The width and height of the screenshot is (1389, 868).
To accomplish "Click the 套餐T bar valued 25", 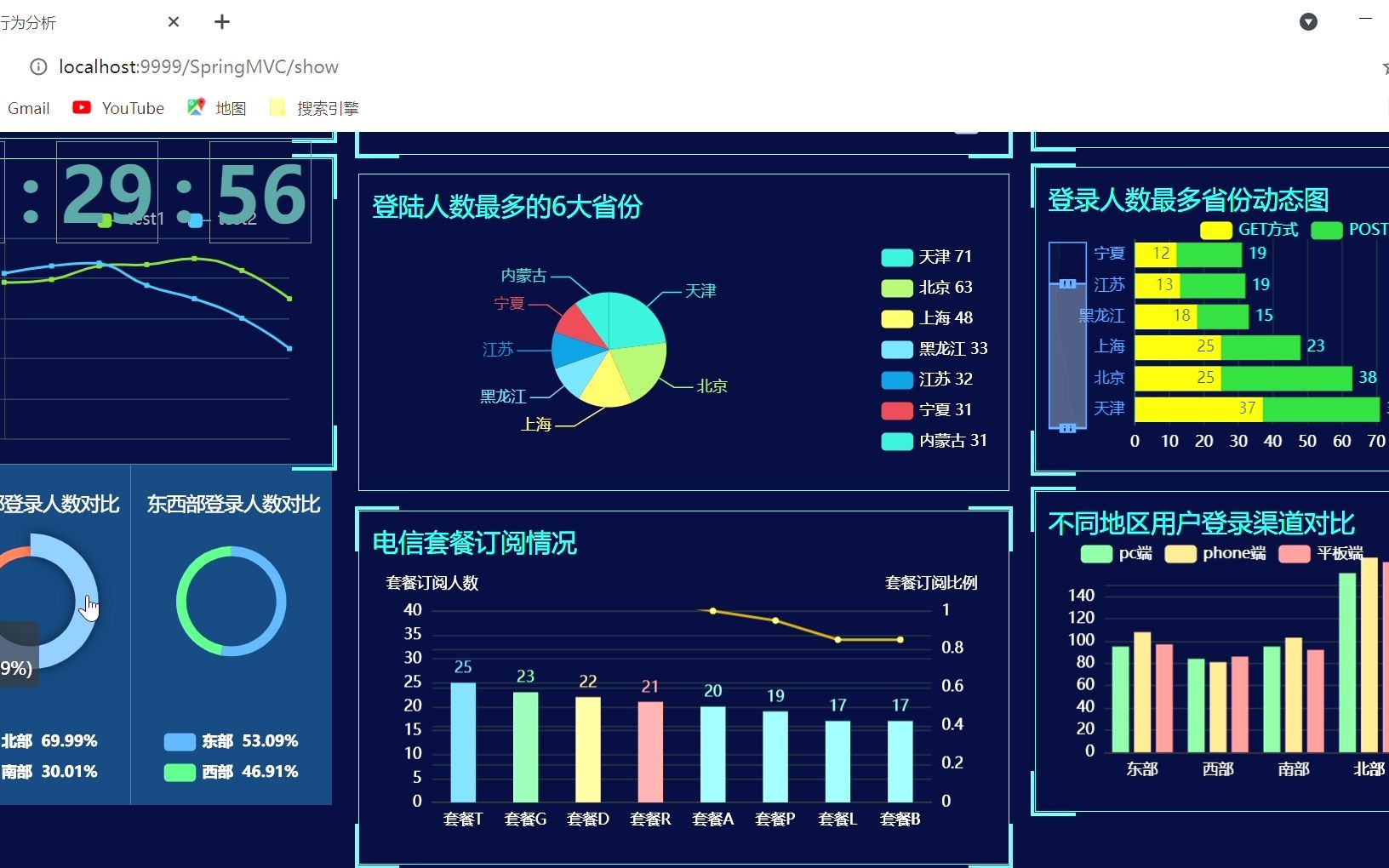I will [x=463, y=742].
